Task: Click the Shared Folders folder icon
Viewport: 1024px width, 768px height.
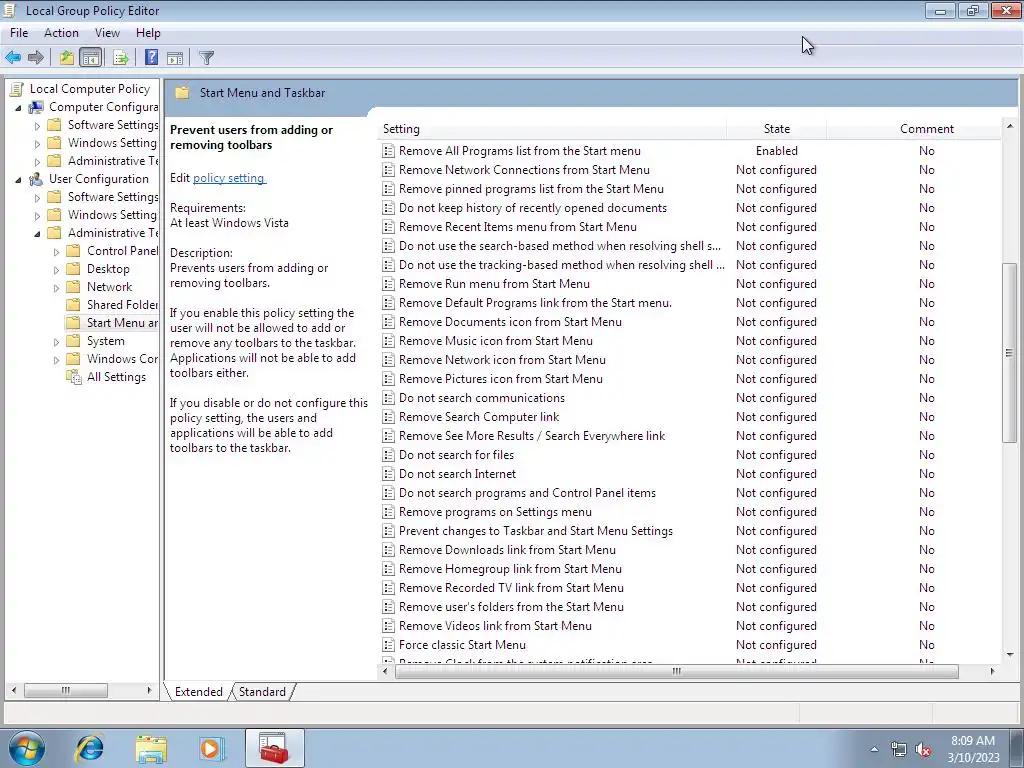Action: click(x=74, y=304)
